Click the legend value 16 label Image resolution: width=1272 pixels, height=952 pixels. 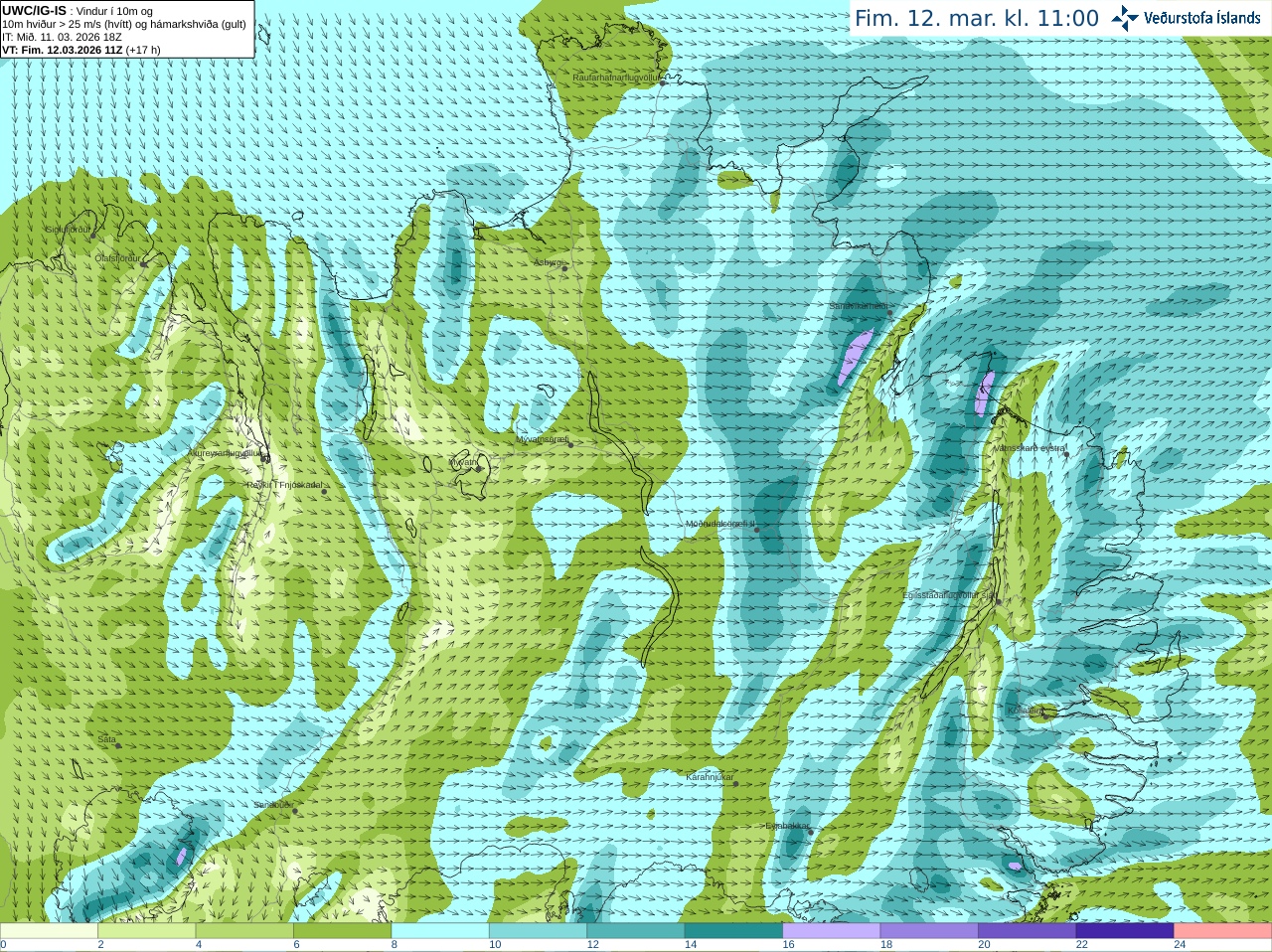coord(788,945)
